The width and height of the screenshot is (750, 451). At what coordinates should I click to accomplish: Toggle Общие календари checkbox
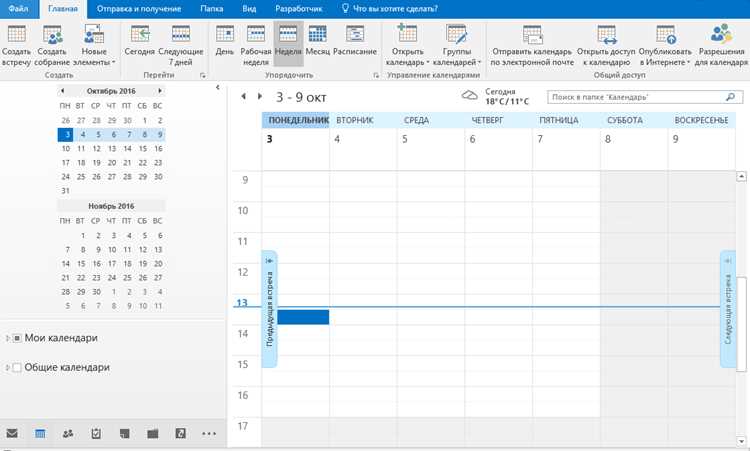[17, 368]
